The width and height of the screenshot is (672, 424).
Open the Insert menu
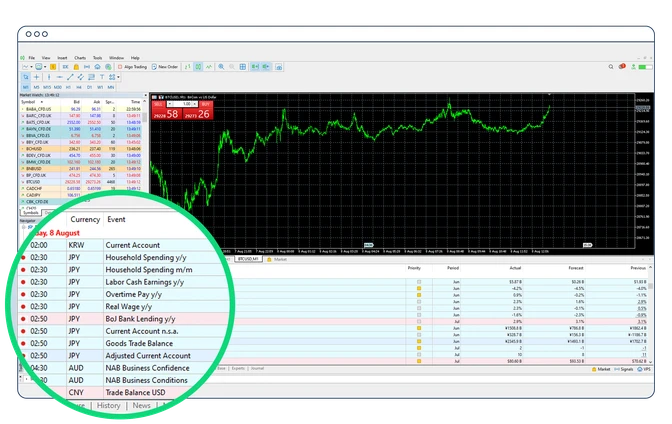(x=62, y=58)
